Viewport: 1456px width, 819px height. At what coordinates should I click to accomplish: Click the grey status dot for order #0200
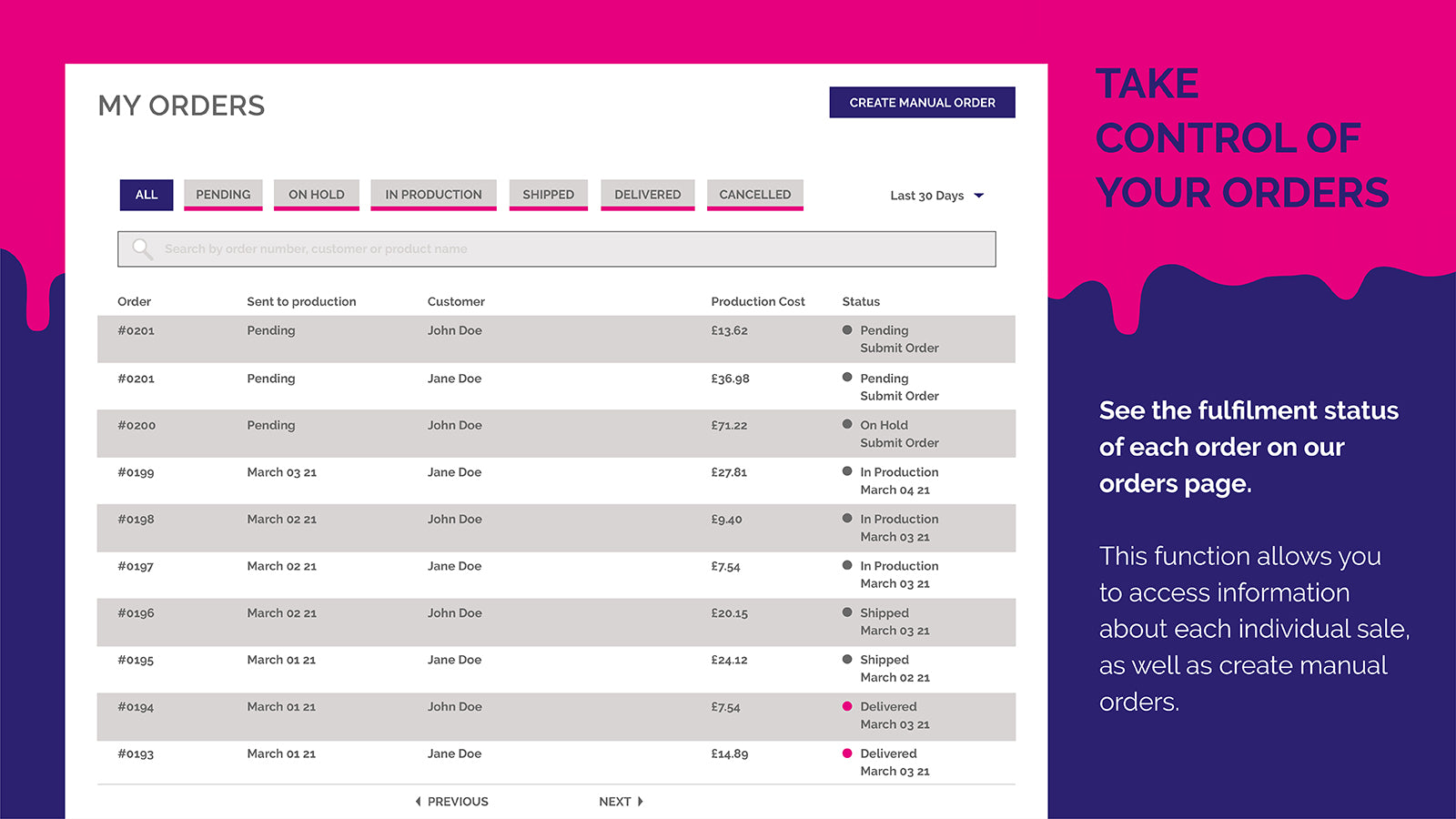tap(847, 424)
